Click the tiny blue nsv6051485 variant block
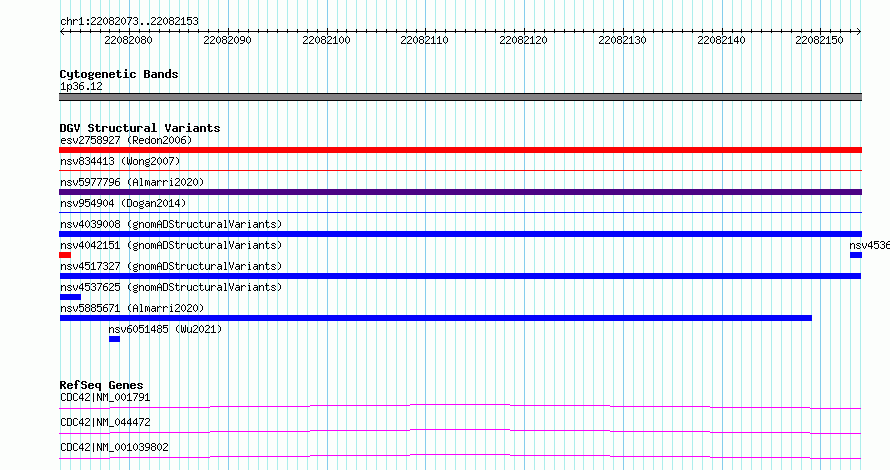The height and width of the screenshot is (470, 890). [115, 339]
